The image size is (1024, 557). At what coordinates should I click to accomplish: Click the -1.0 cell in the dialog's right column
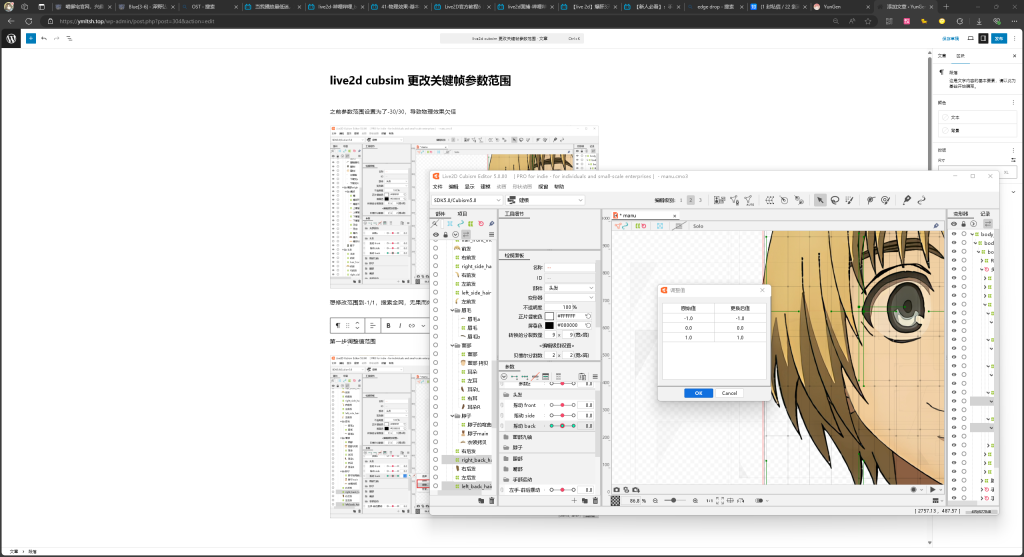pyautogui.click(x=740, y=318)
